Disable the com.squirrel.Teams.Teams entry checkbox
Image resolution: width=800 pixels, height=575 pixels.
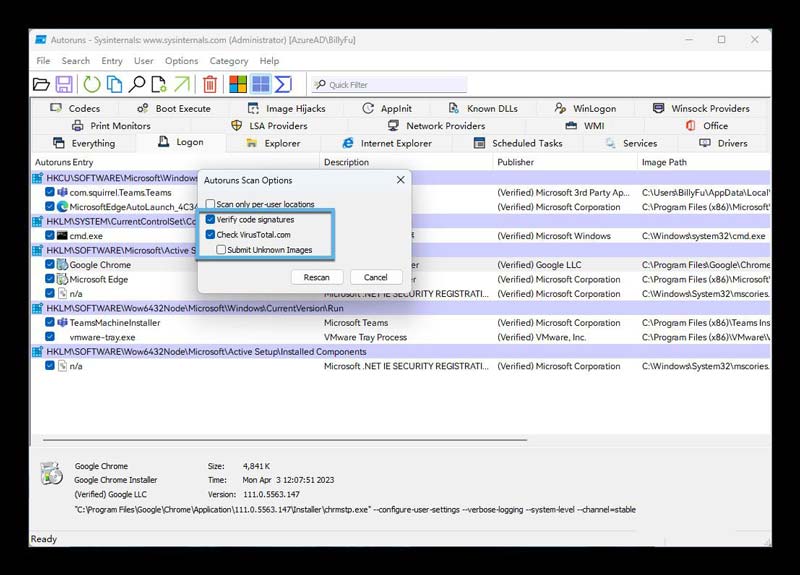[x=49, y=192]
